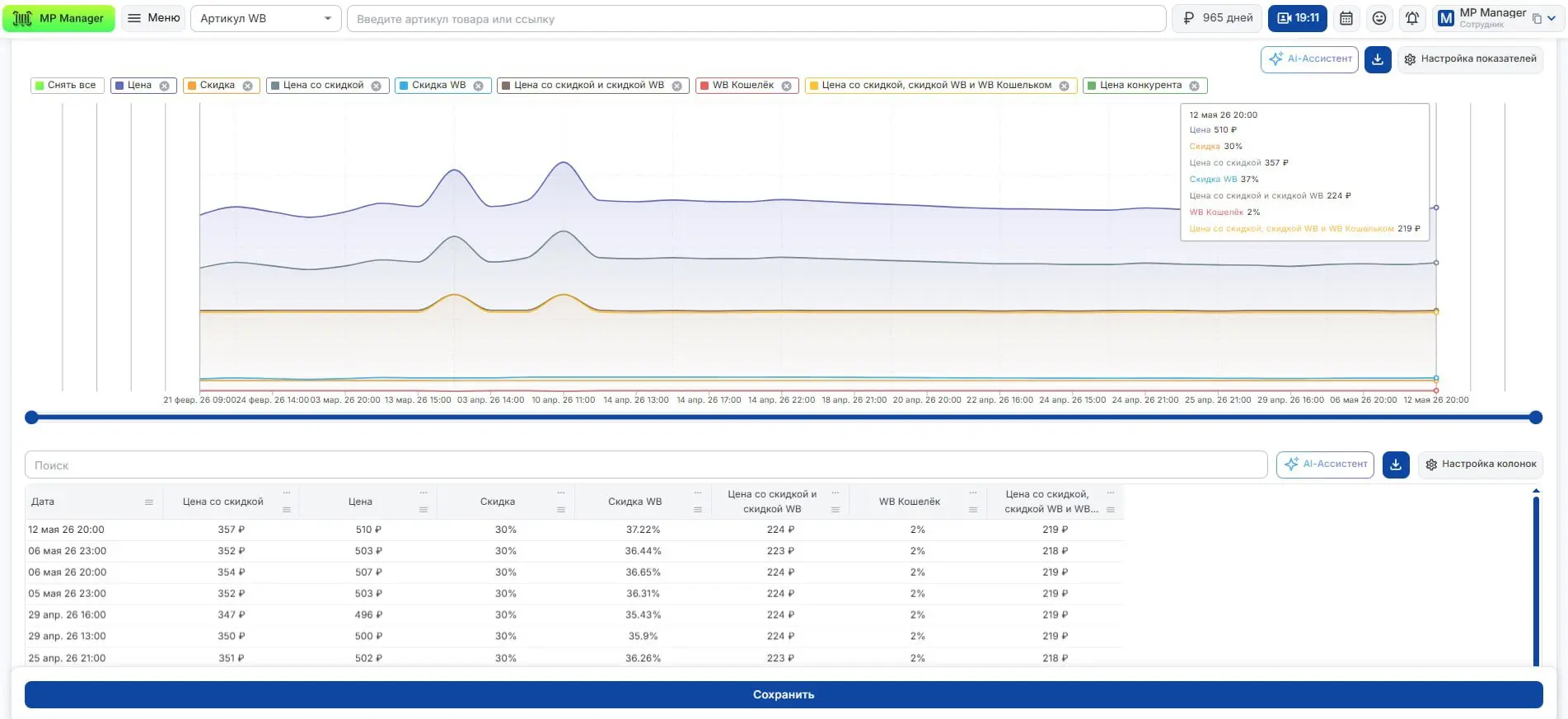Screen dimensions: 1568x719
Task: Sort by the Скидка column header
Action: coord(498,502)
